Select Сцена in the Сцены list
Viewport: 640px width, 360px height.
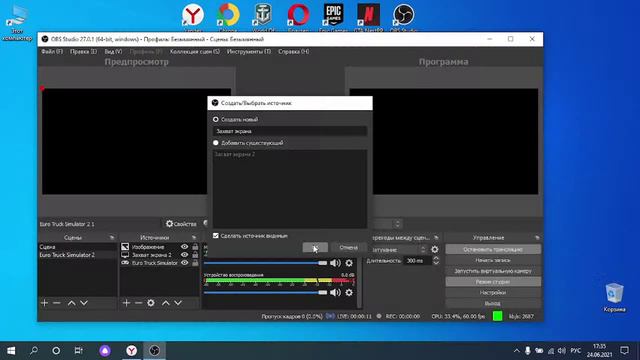pyautogui.click(x=77, y=247)
